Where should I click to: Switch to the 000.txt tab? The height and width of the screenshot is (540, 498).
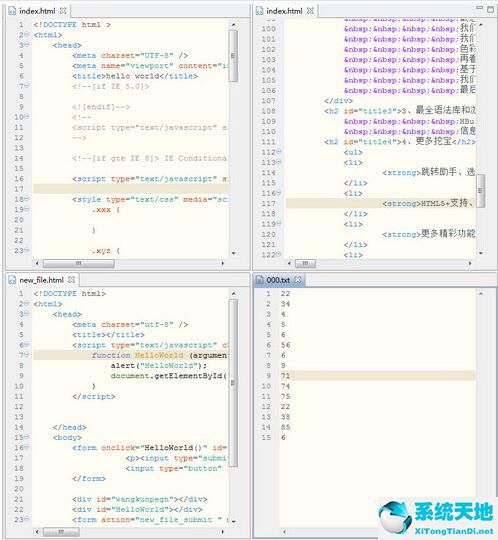pyautogui.click(x=278, y=280)
